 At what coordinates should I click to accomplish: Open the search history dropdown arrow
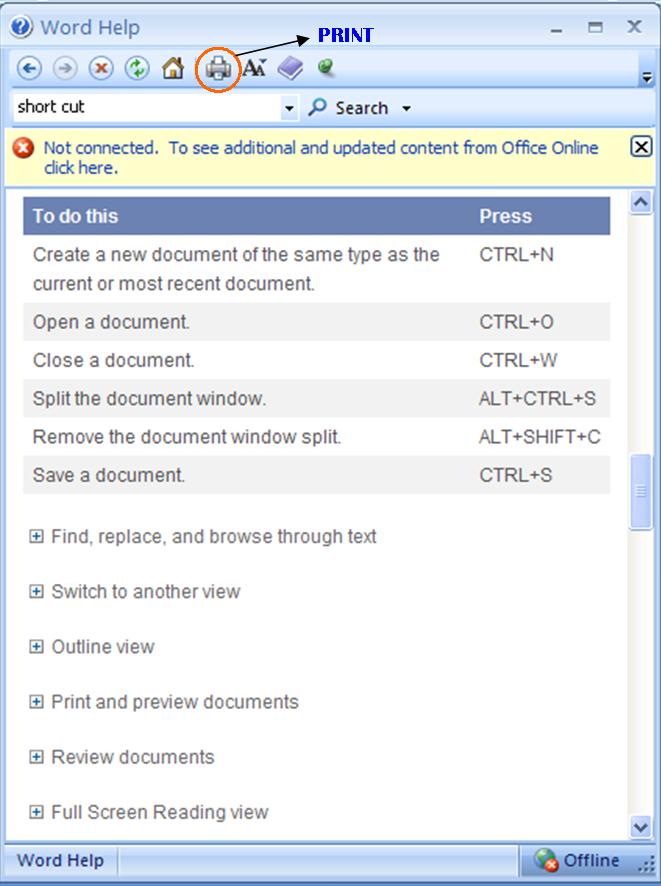click(289, 107)
